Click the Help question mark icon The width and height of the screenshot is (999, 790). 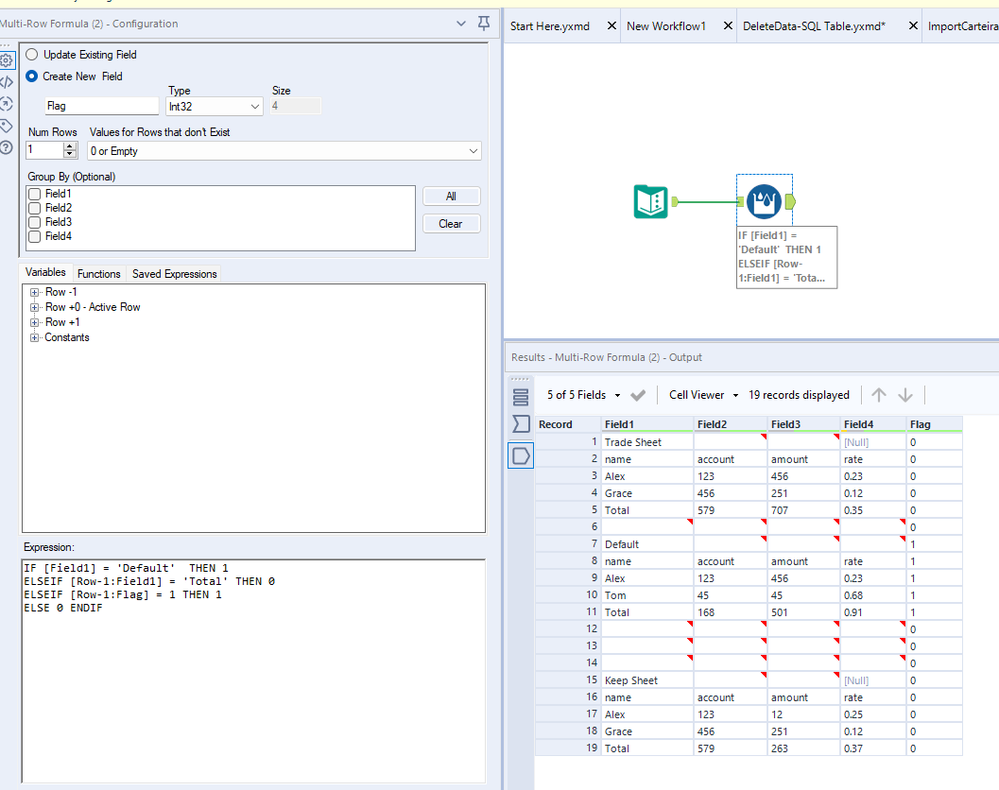(x=7, y=148)
